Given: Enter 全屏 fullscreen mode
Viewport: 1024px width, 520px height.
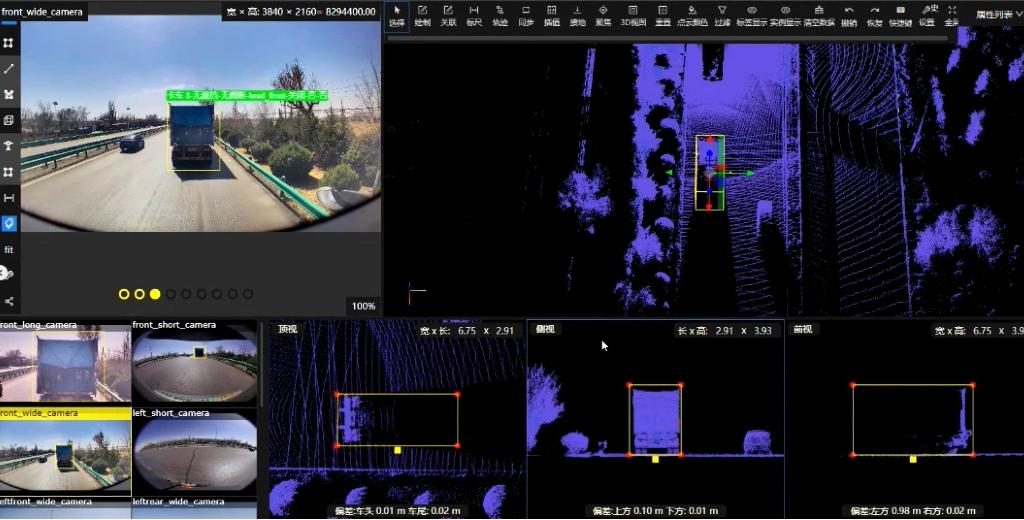Looking at the screenshot, I should 952,16.
